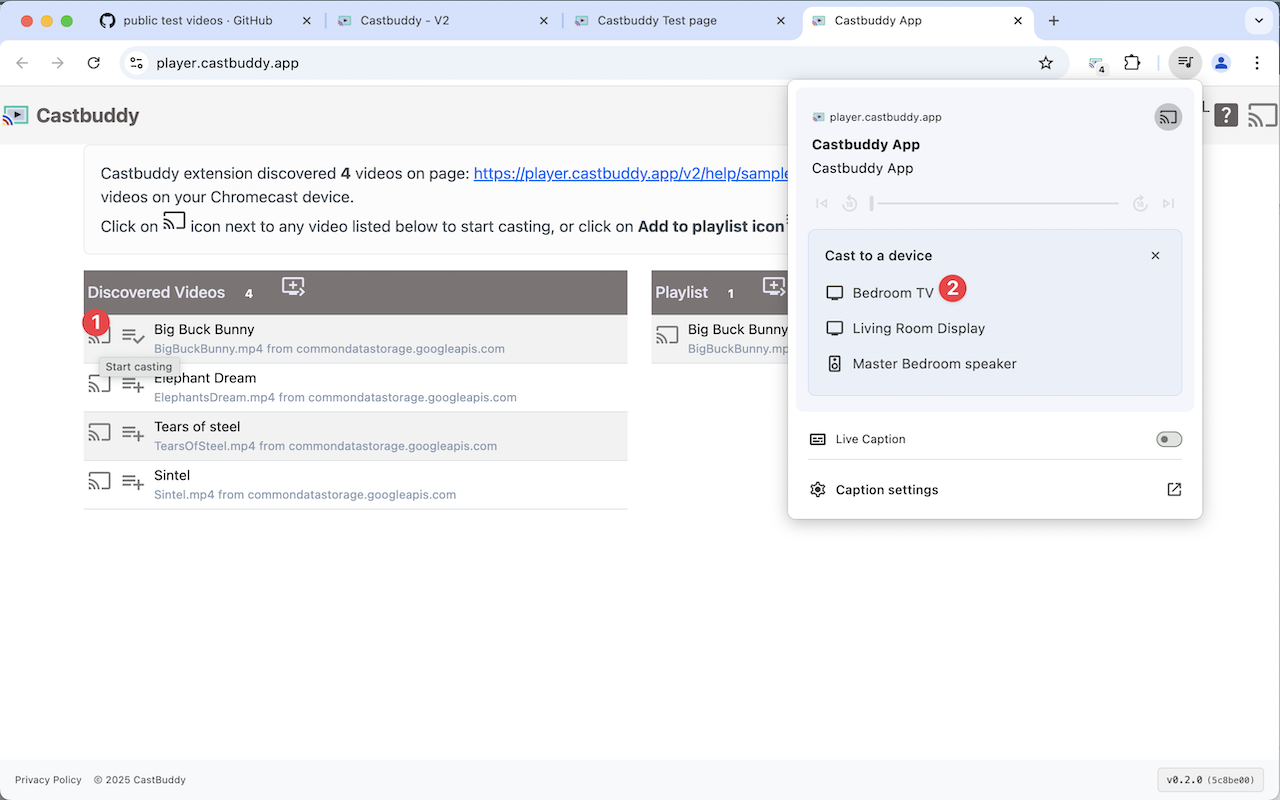Screen dimensions: 1280x800
Task: Close the Cast to a device panel
Action: tap(1155, 256)
